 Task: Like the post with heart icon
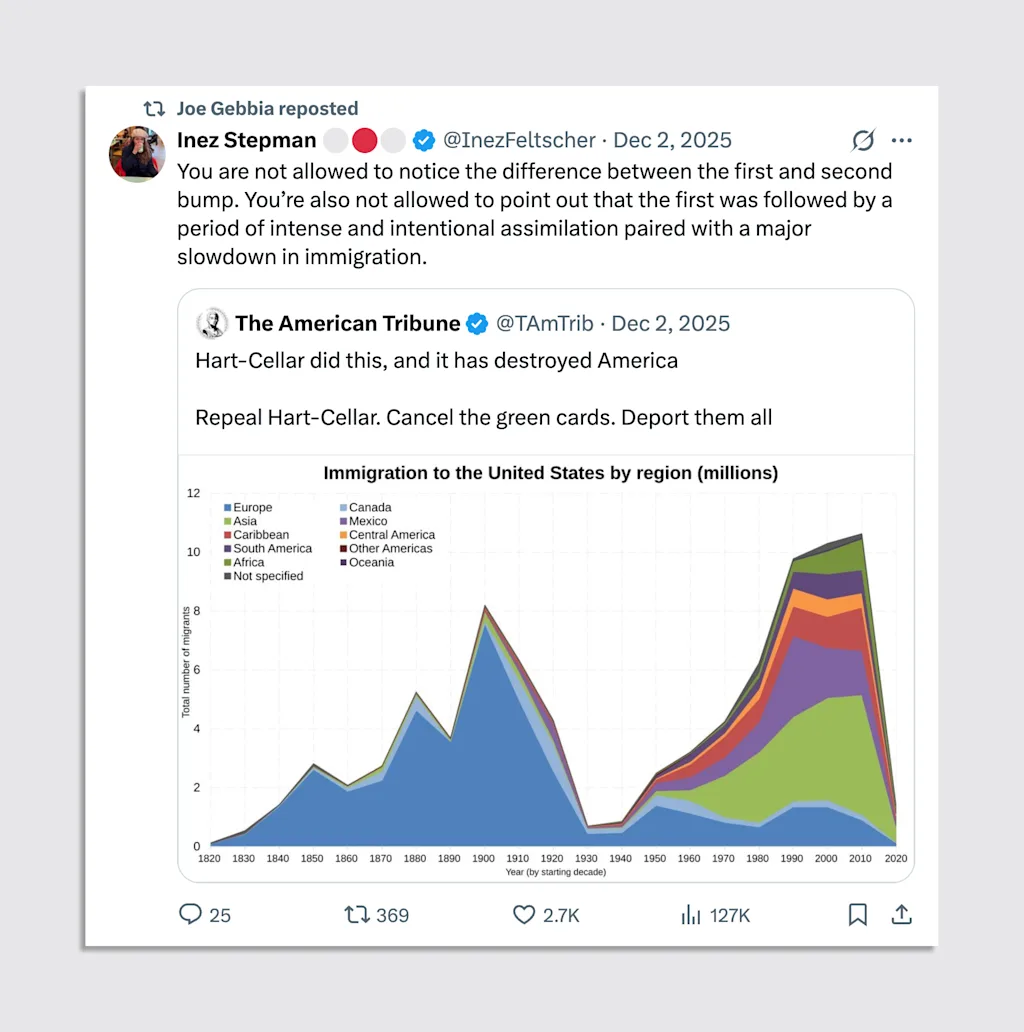click(525, 914)
